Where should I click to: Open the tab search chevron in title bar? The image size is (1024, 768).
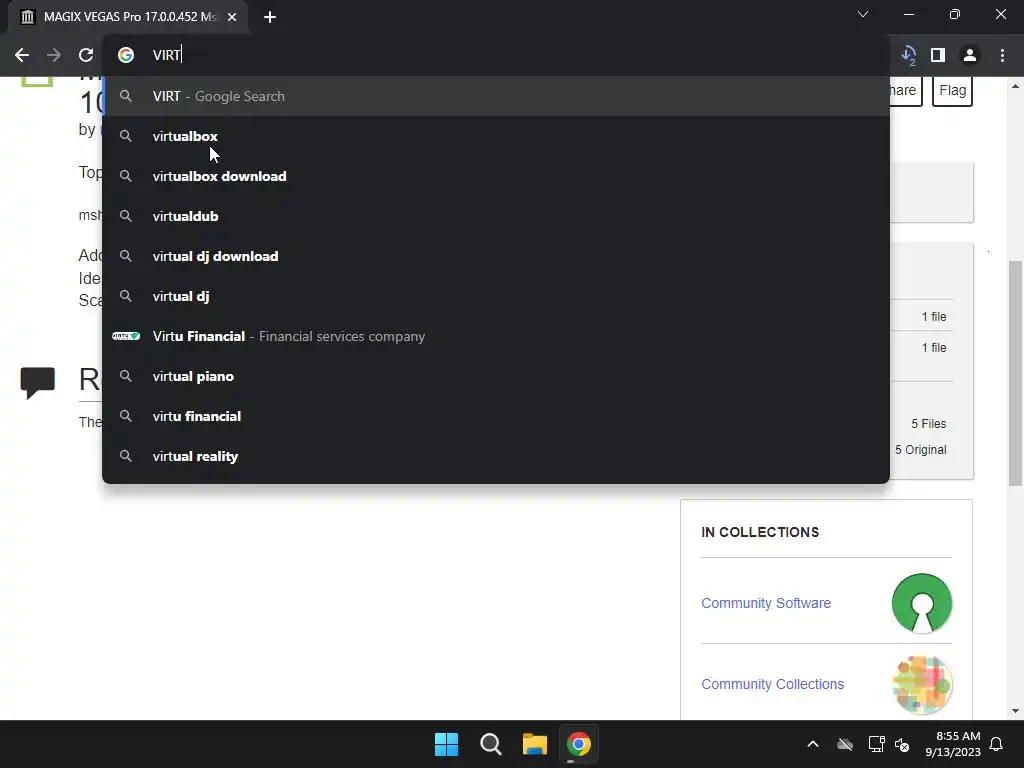coord(863,14)
